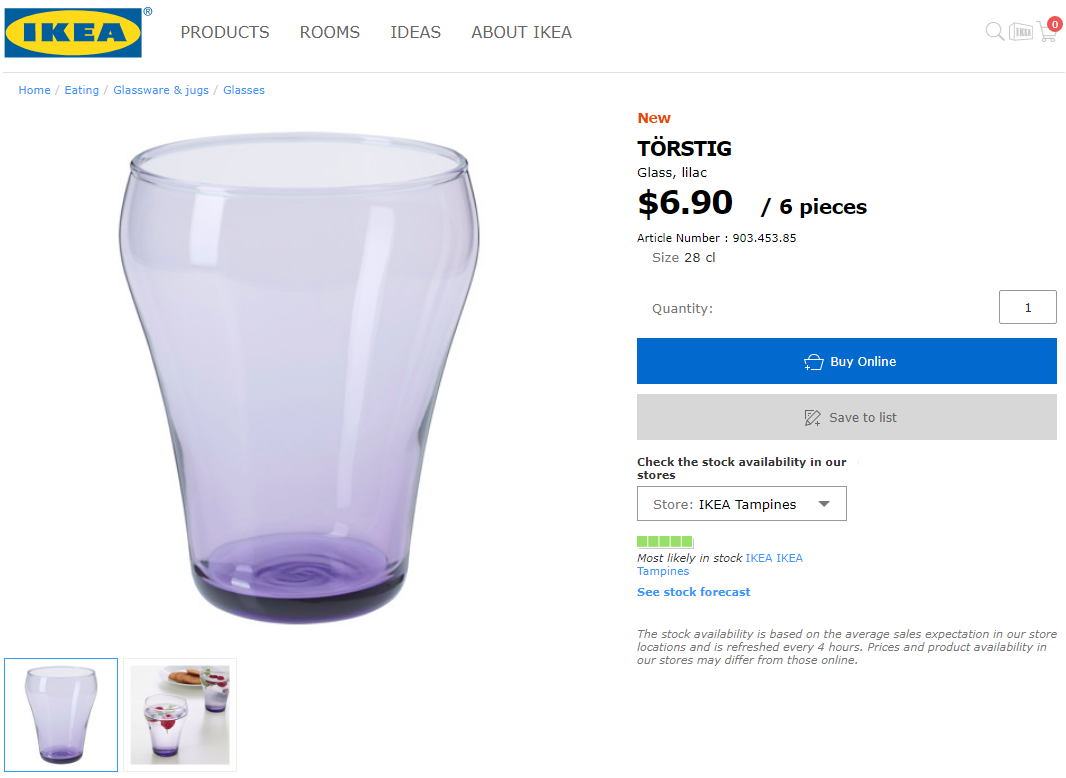Open the Store IKEA Tampines dropdown
1066x778 pixels.
point(741,504)
